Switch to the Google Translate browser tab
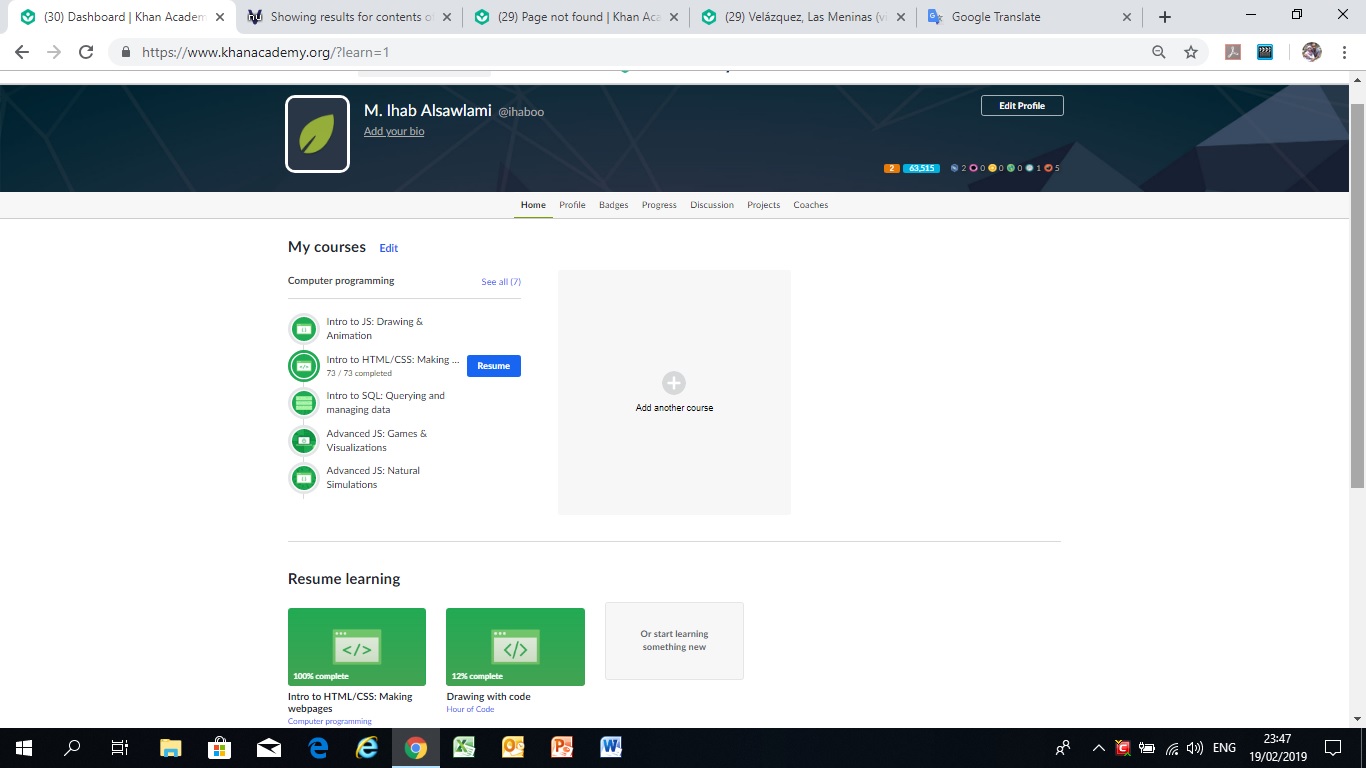 pos(1030,17)
